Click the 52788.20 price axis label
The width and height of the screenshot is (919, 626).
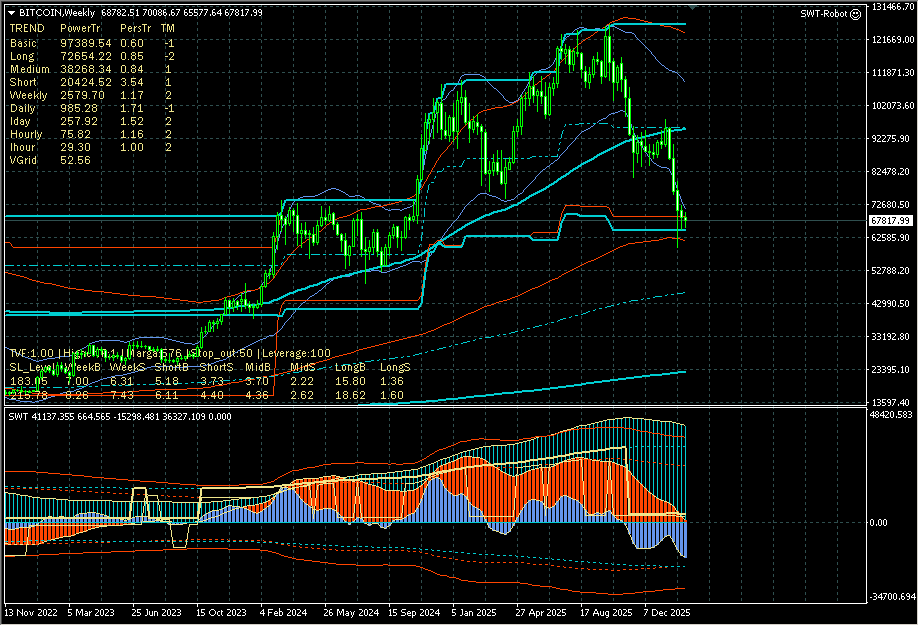coord(893,271)
